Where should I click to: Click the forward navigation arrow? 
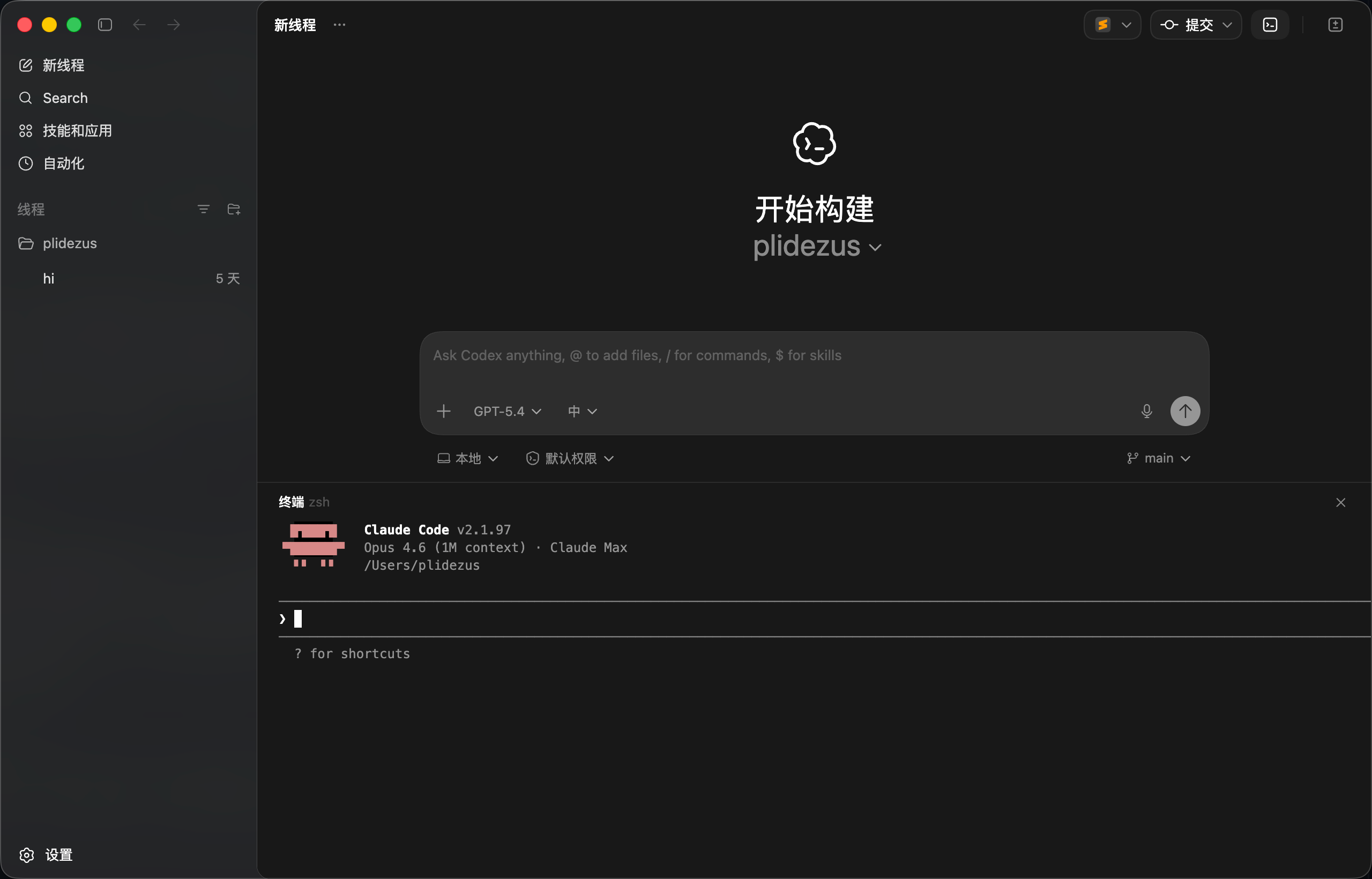tap(174, 25)
